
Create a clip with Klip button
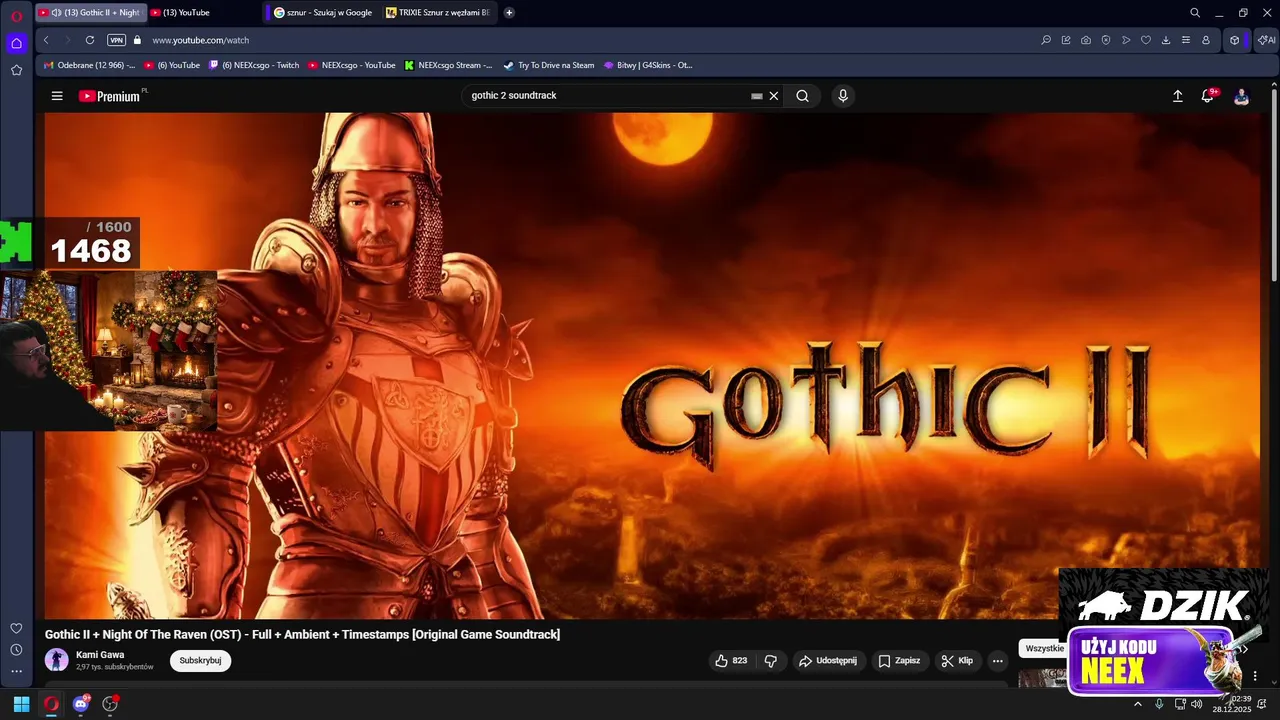(x=957, y=661)
